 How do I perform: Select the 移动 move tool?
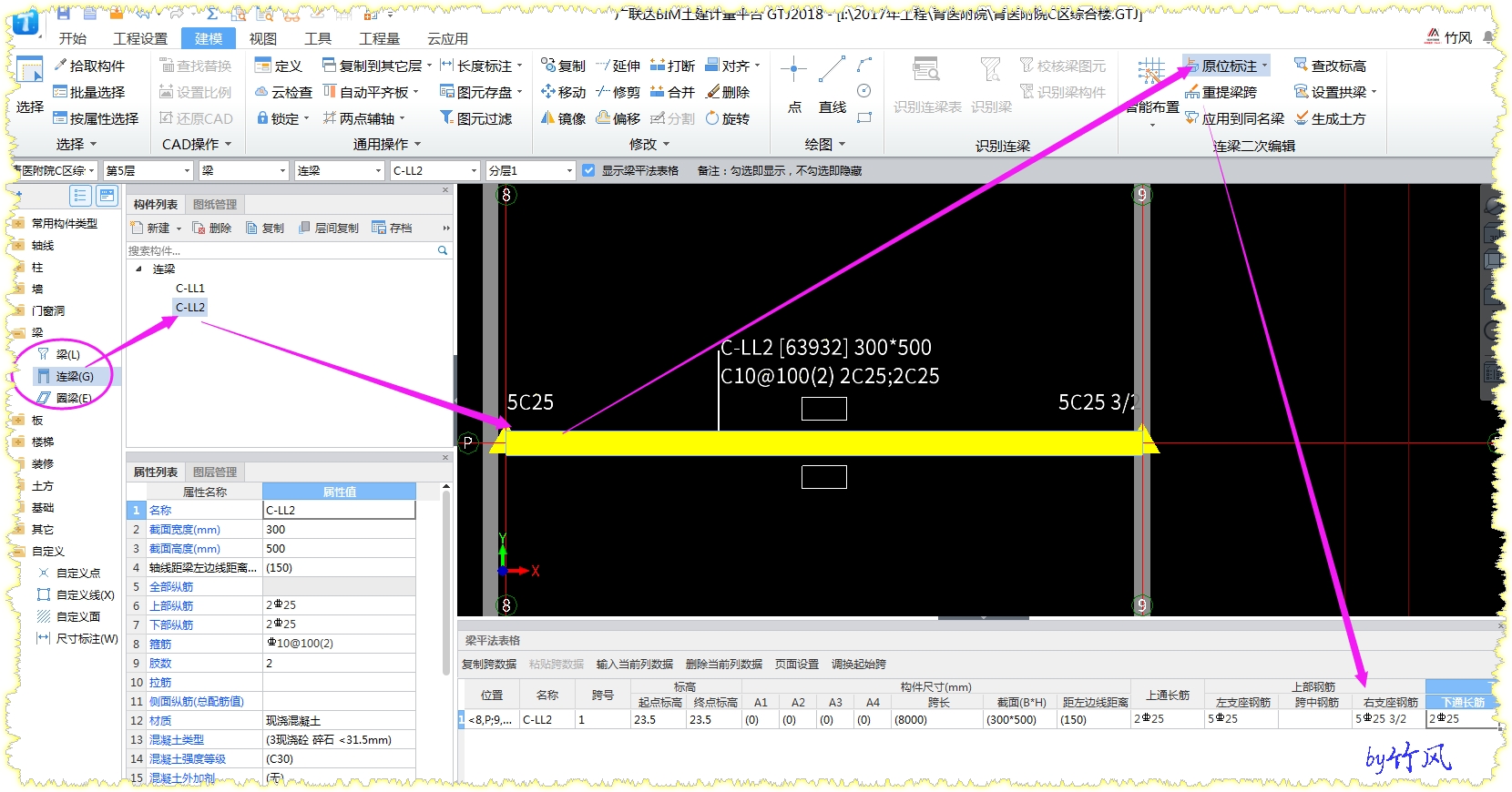click(x=563, y=92)
